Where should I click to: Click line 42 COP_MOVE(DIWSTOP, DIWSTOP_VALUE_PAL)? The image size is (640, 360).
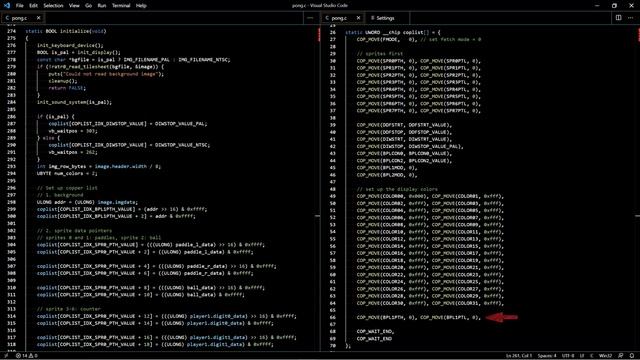coord(410,147)
